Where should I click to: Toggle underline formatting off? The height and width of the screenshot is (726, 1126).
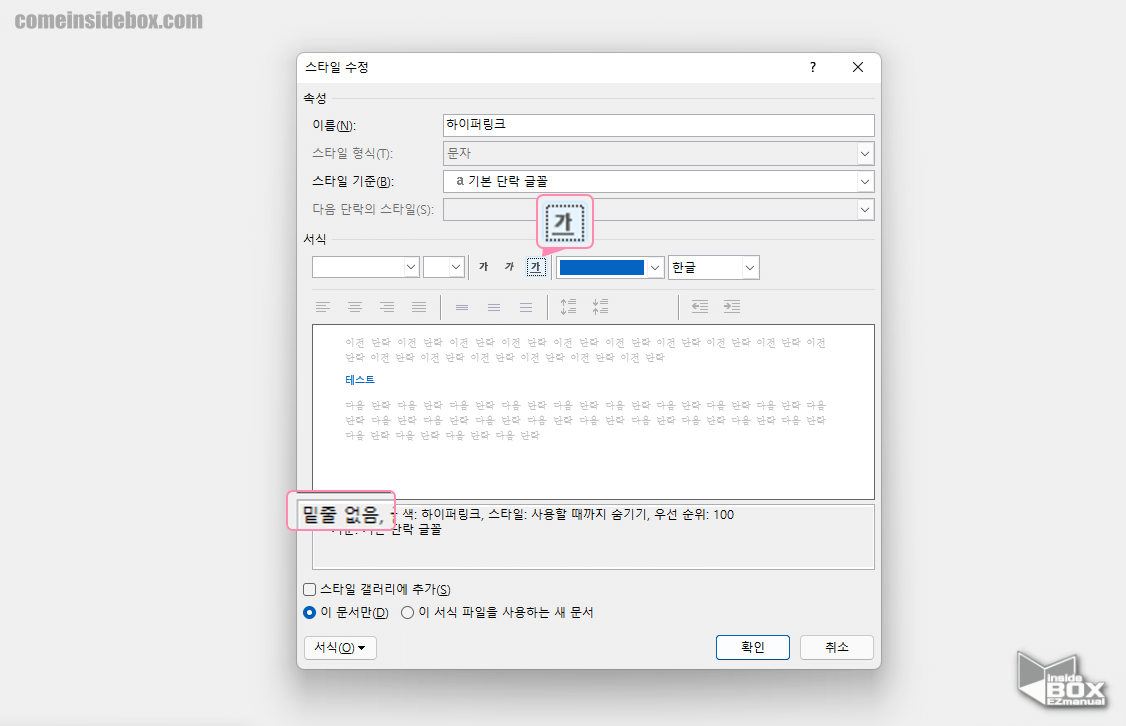[x=537, y=267]
